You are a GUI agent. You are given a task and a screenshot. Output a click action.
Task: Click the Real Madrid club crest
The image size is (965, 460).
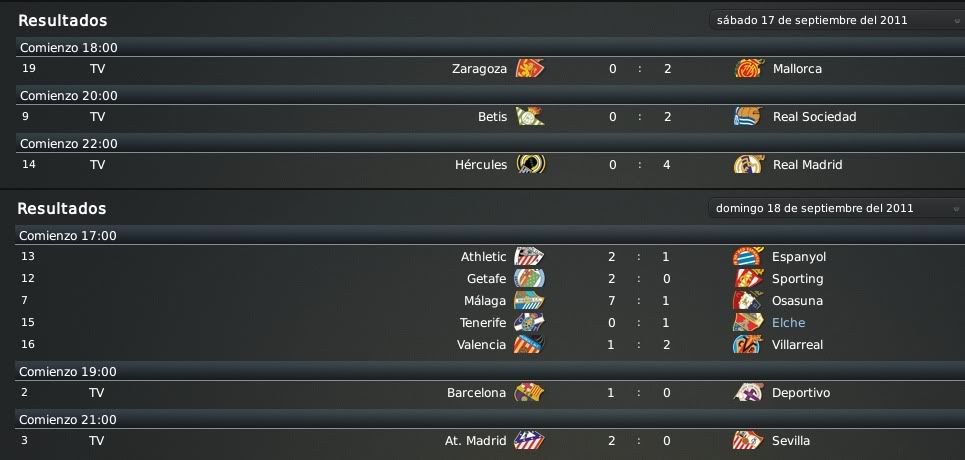pos(749,164)
